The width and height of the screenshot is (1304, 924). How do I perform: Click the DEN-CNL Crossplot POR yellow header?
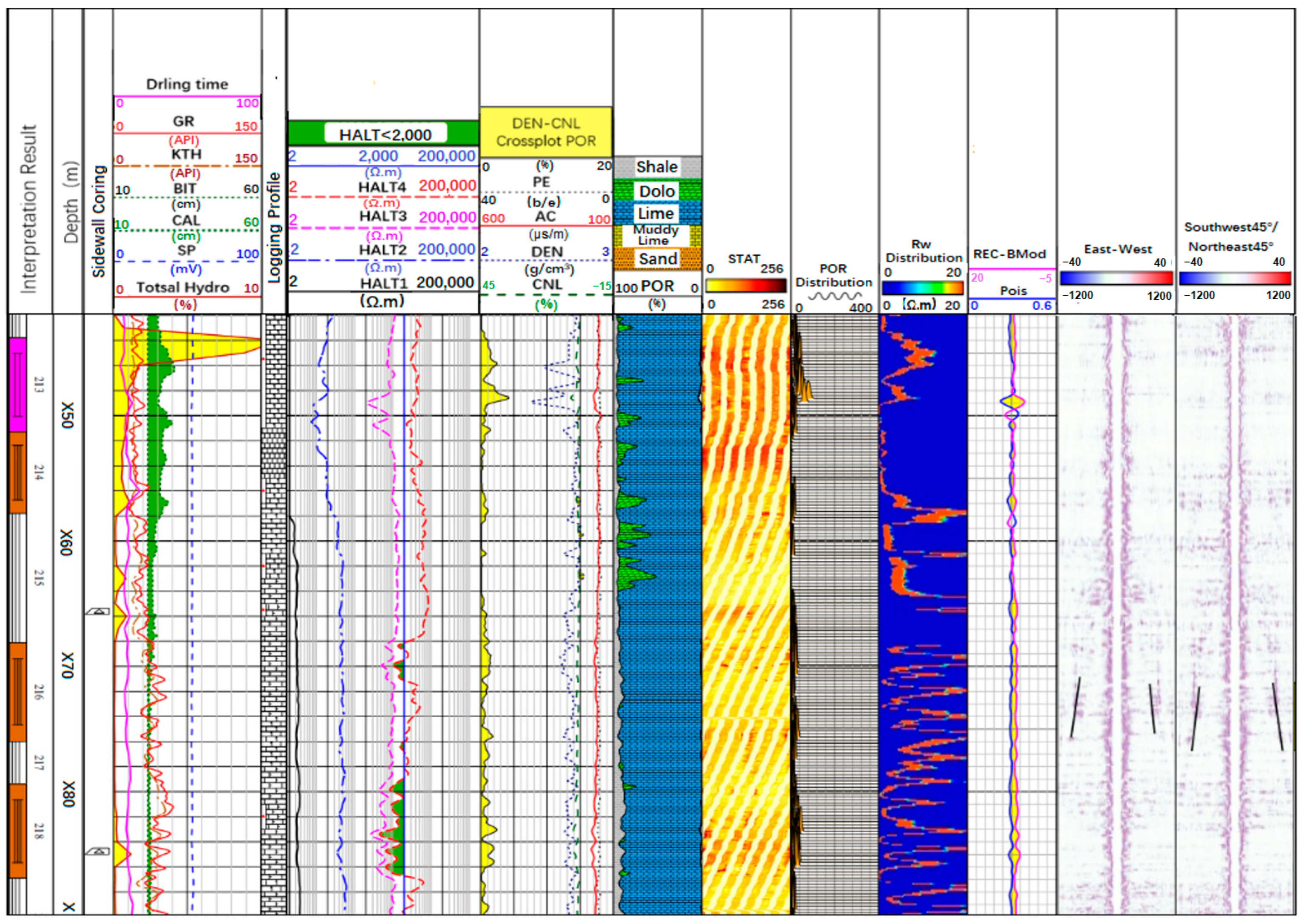click(x=546, y=132)
